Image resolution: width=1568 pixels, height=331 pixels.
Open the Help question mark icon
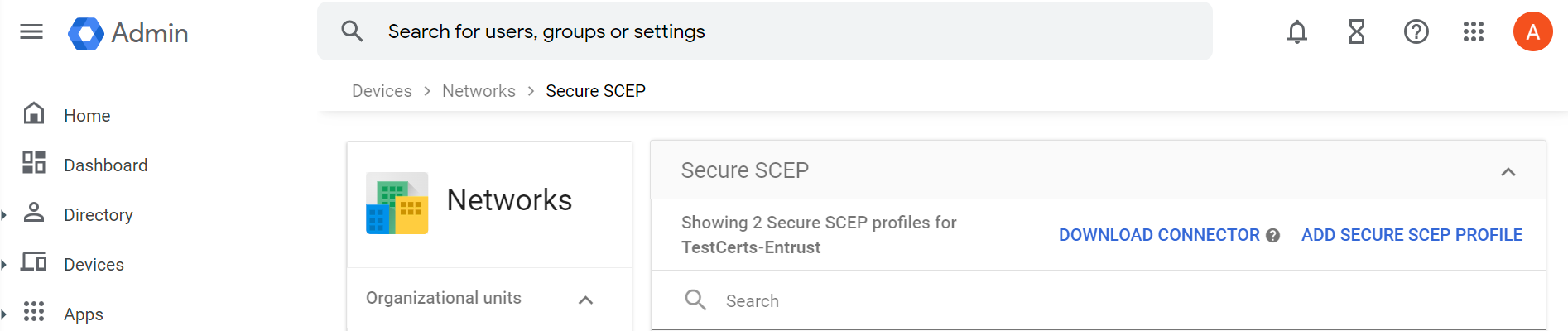[x=1416, y=32]
